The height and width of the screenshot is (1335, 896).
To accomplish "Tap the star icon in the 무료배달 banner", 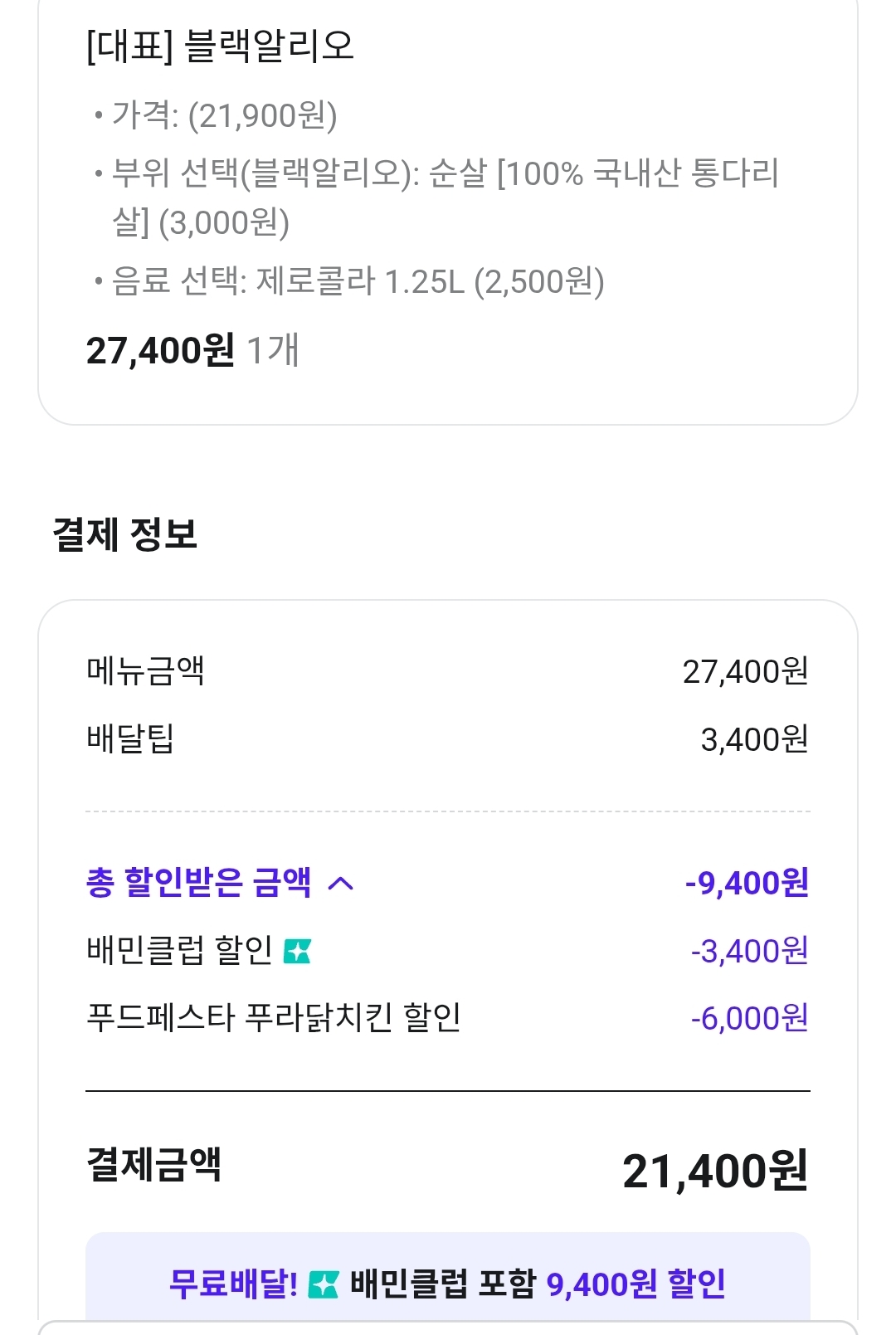I will 324,1285.
